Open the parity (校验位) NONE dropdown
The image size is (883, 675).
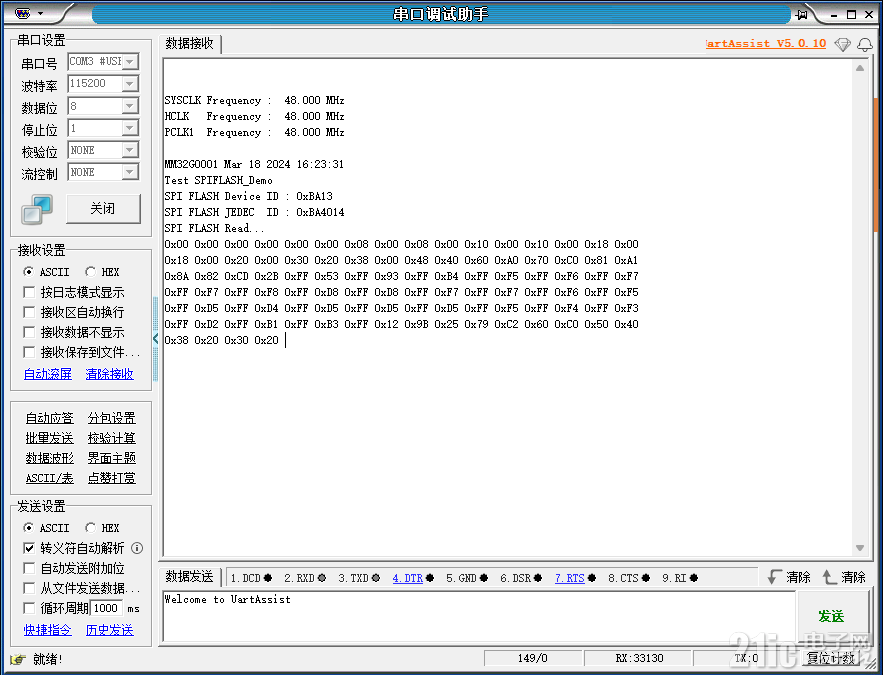(130, 150)
